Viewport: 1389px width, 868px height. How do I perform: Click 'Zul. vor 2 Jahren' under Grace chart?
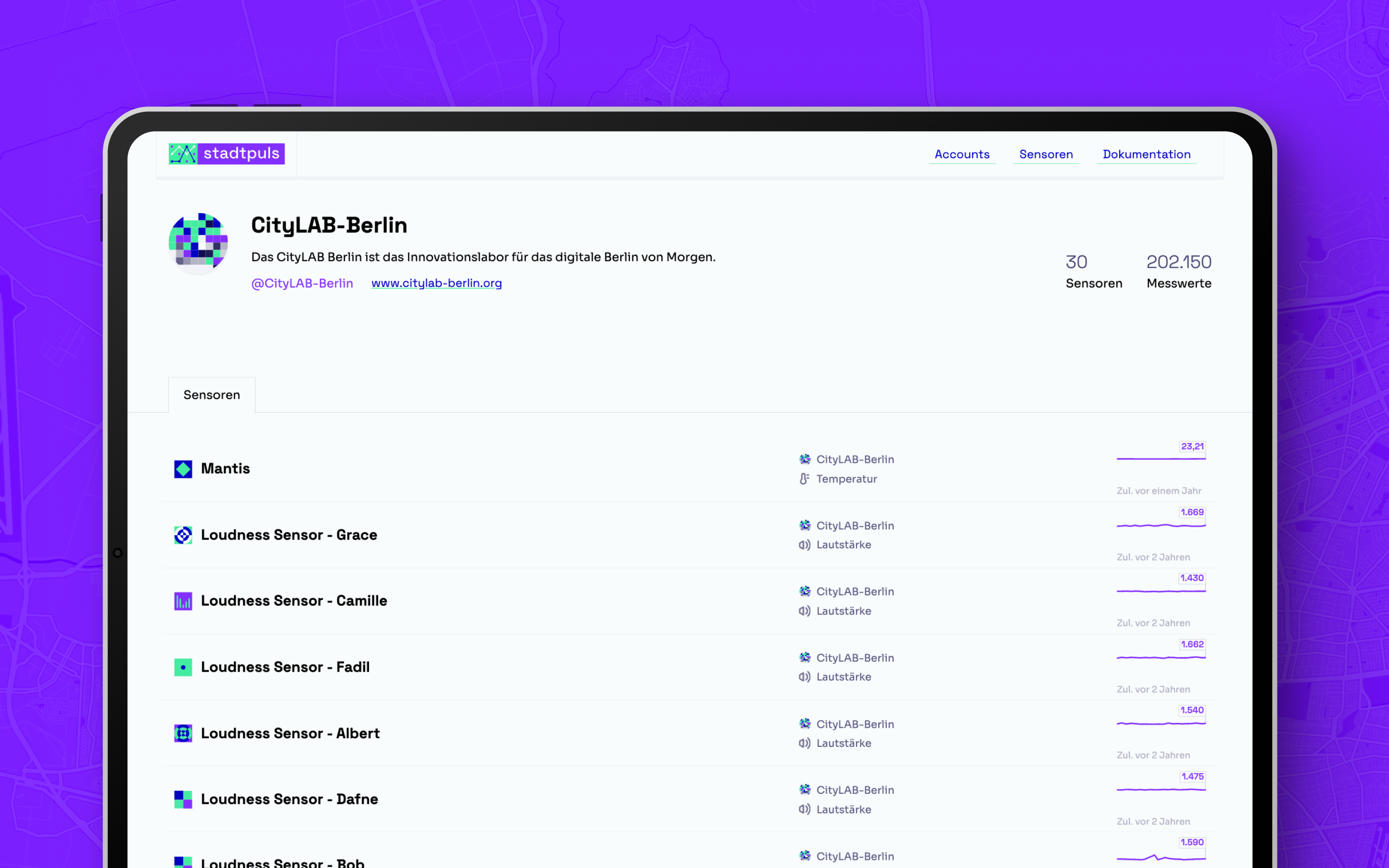(x=1153, y=557)
